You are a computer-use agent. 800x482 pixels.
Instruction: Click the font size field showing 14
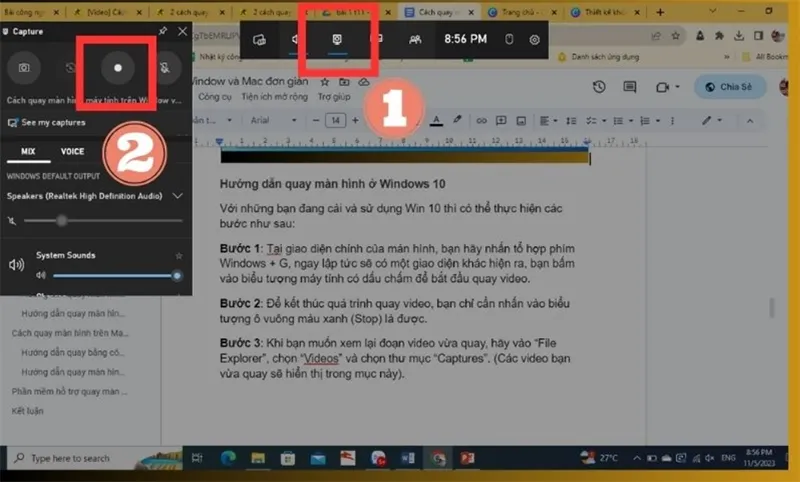pos(335,120)
